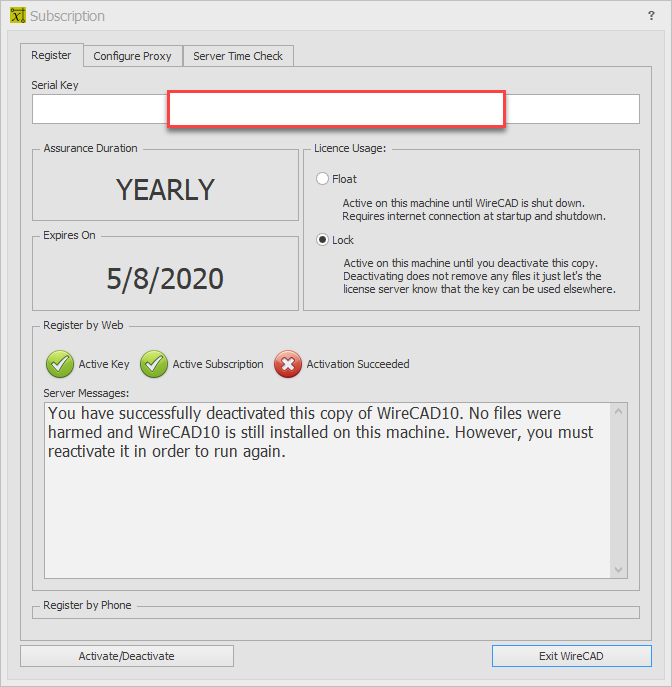Click the Serial Key label

(55, 85)
